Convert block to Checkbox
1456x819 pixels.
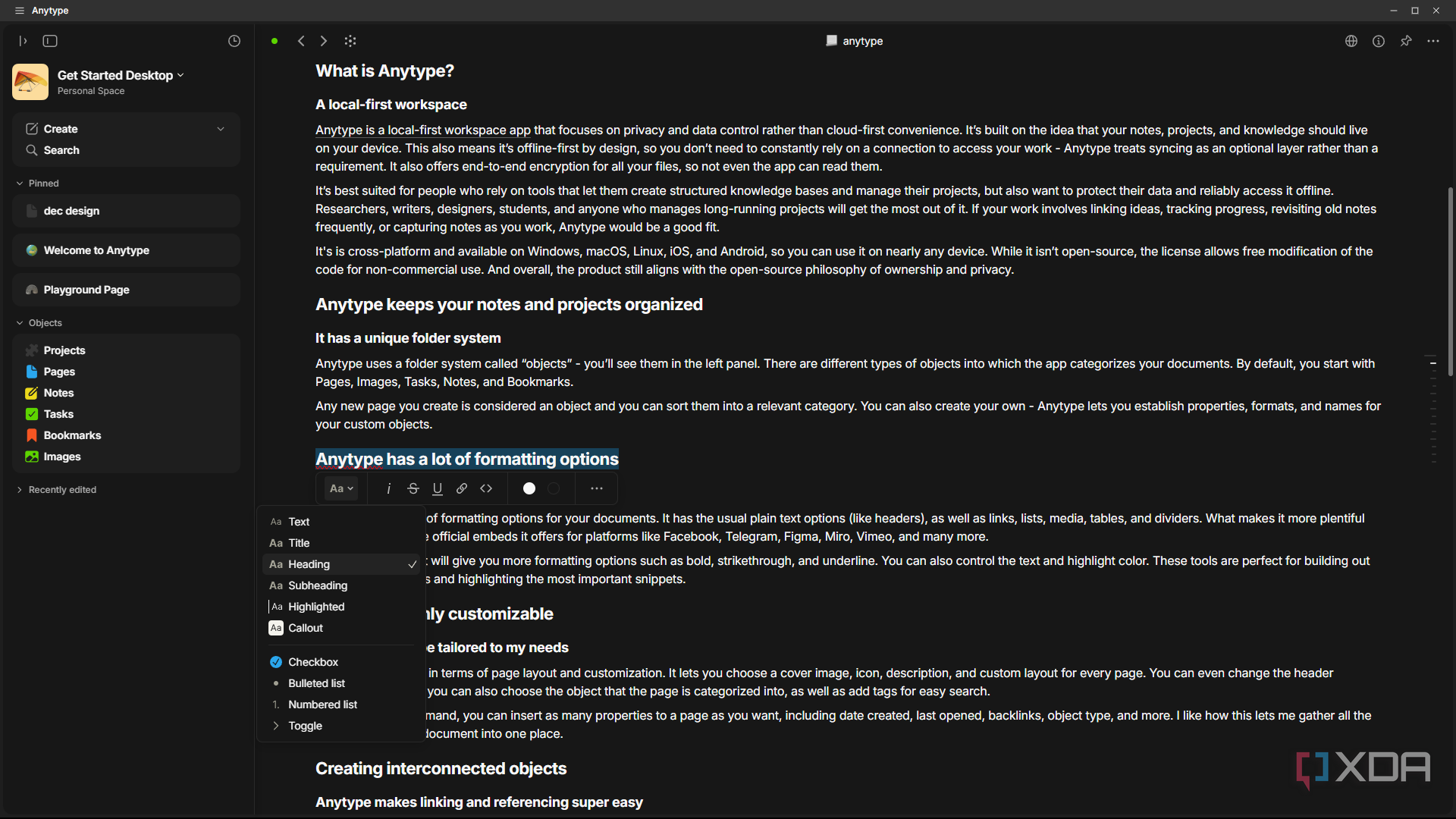(x=341, y=662)
